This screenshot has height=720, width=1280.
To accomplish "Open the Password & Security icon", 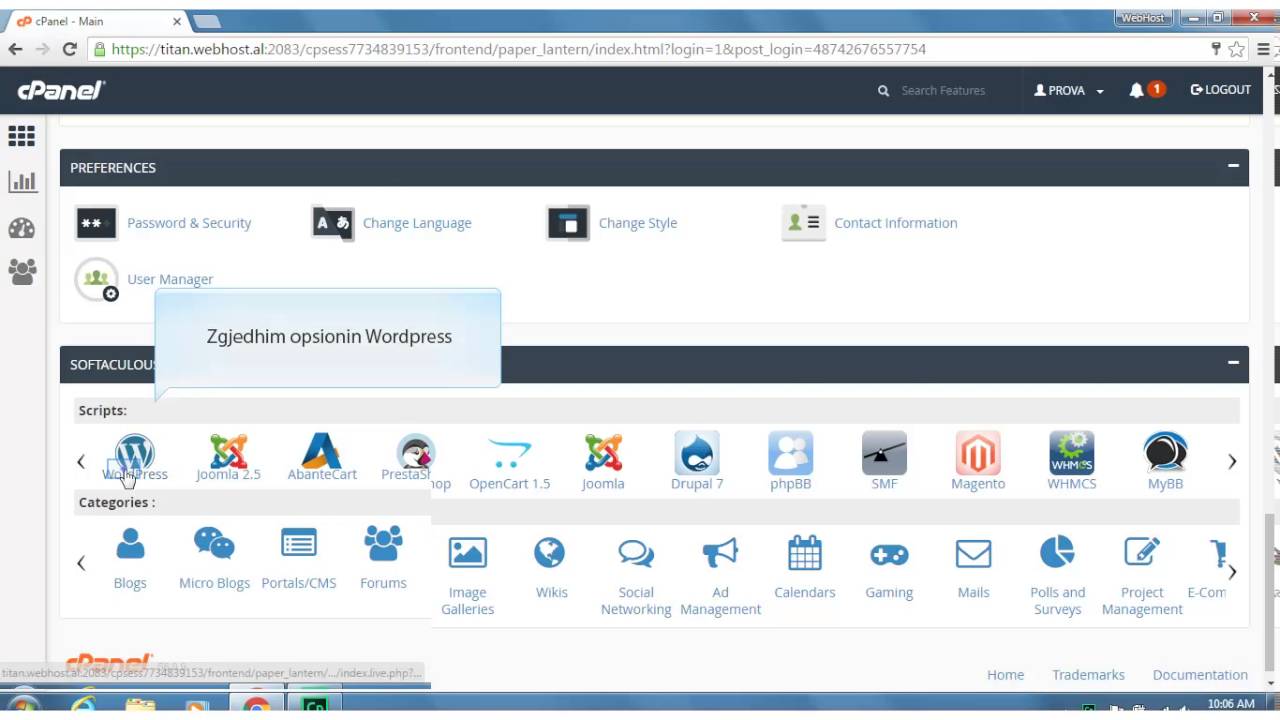I will 96,223.
